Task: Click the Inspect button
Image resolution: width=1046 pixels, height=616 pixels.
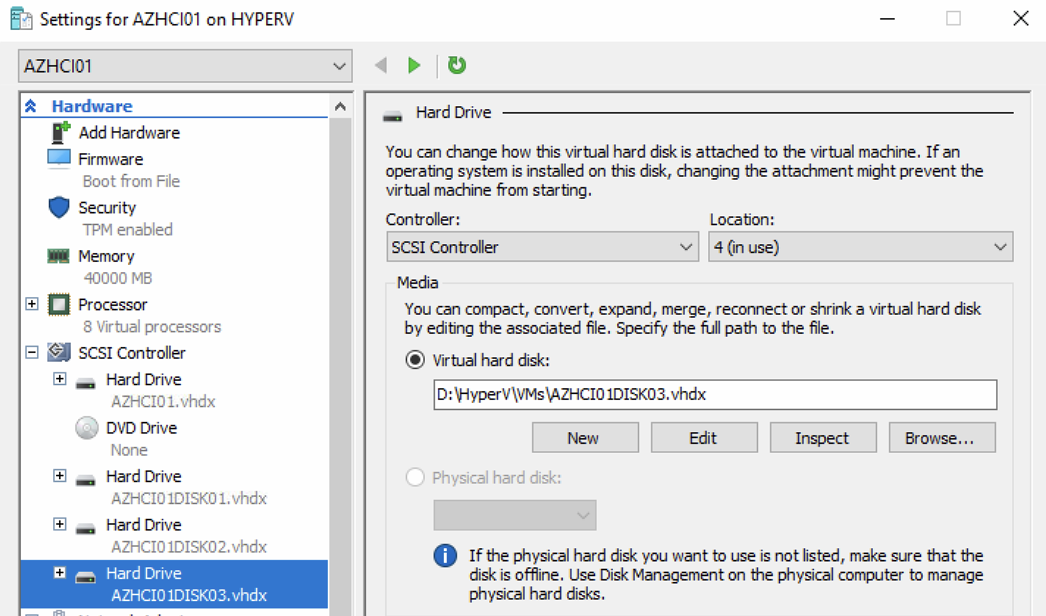Action: click(x=822, y=438)
